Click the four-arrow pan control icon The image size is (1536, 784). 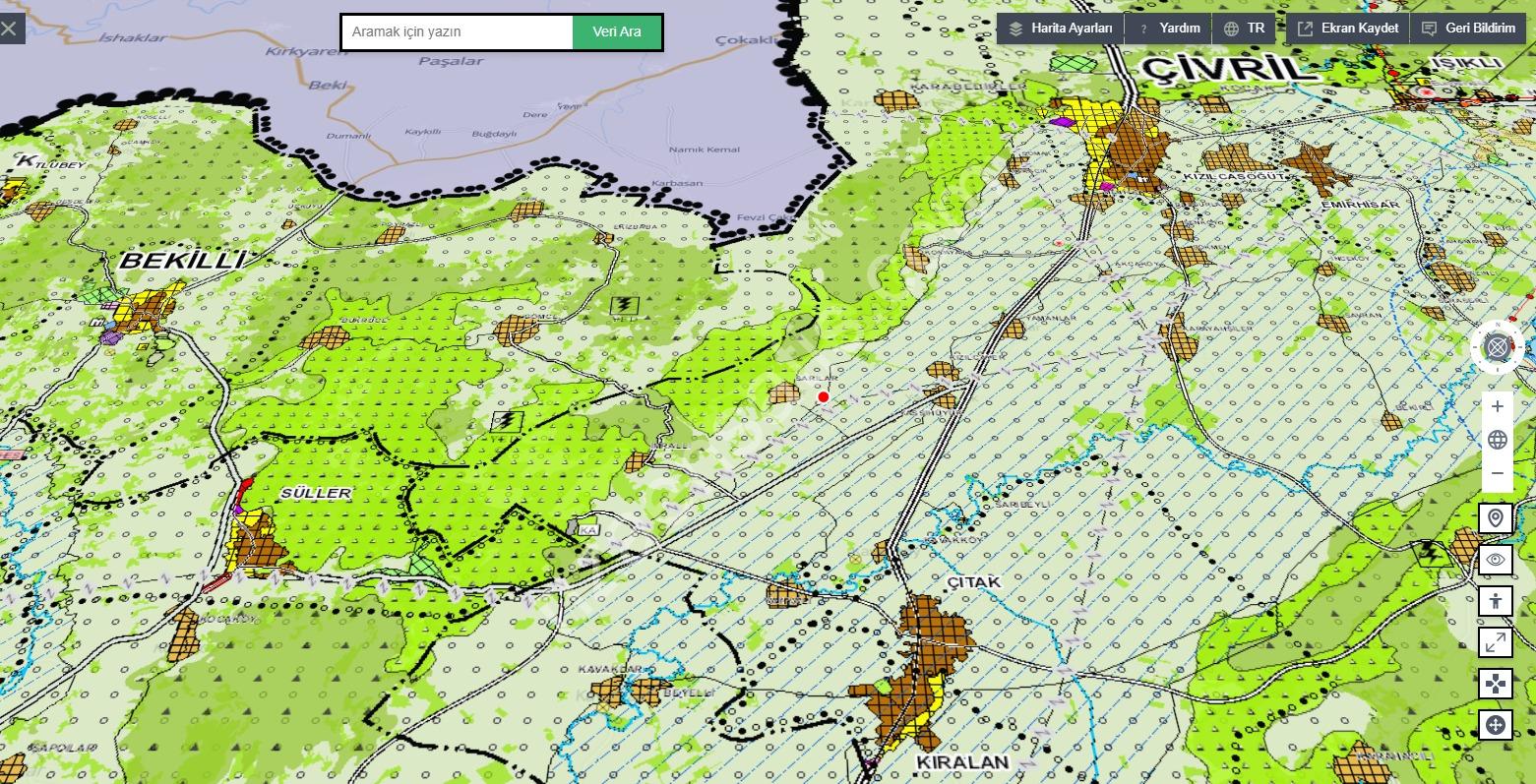pos(1496,684)
